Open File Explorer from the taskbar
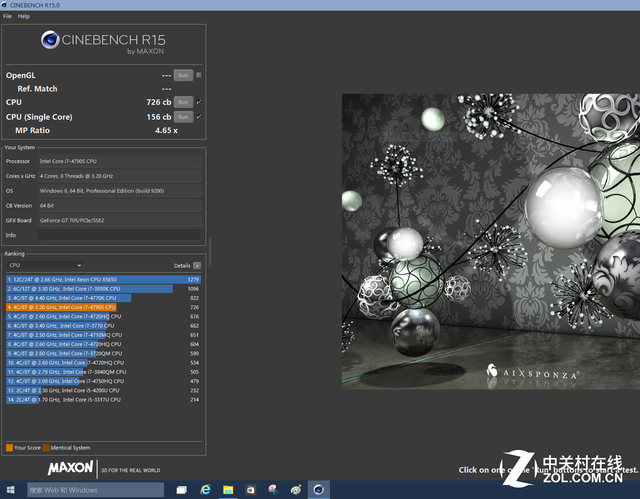The image size is (640, 499). click(x=228, y=490)
